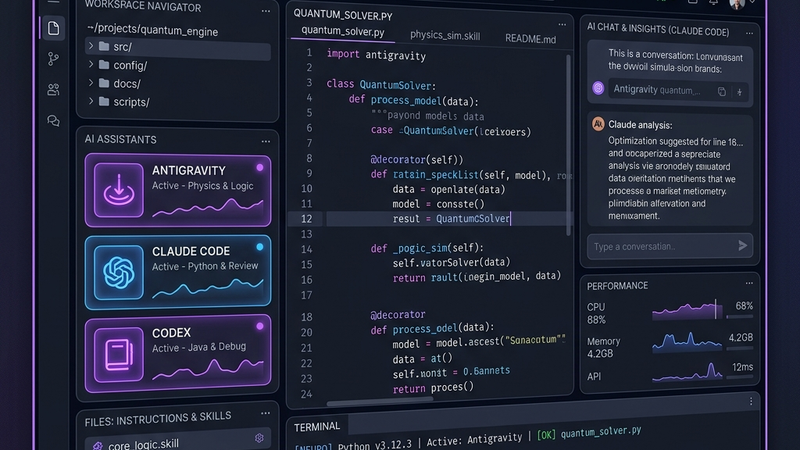This screenshot has height=450, width=800.
Task: Open terminal vertical dots menu
Action: click(x=751, y=402)
